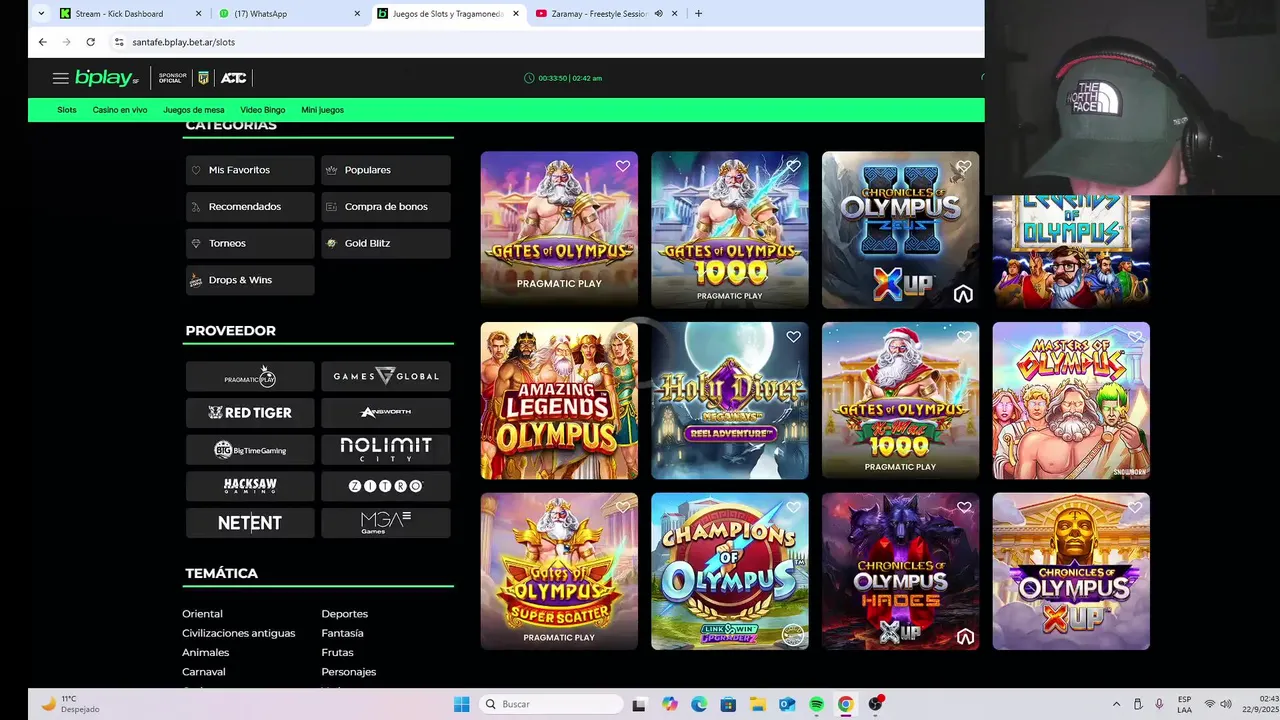Filter by Ainsworth provider
1280x720 pixels.
tap(386, 413)
